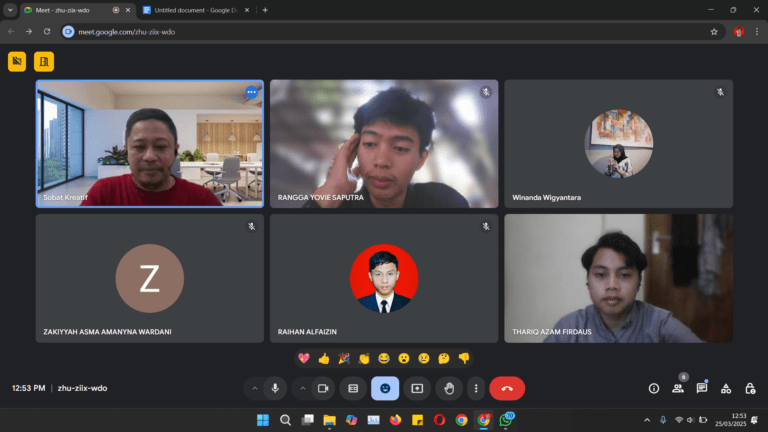The image size is (768, 432).
Task: View site information camera icon in address bar
Action: (69, 32)
